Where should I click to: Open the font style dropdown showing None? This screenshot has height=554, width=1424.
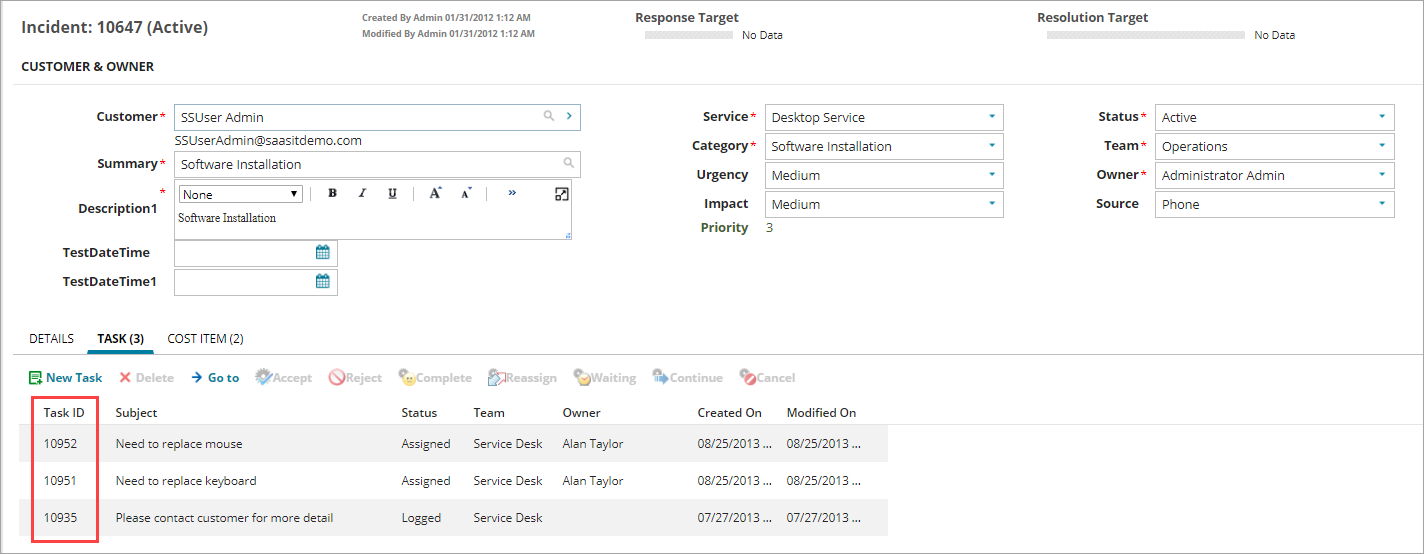coord(240,194)
